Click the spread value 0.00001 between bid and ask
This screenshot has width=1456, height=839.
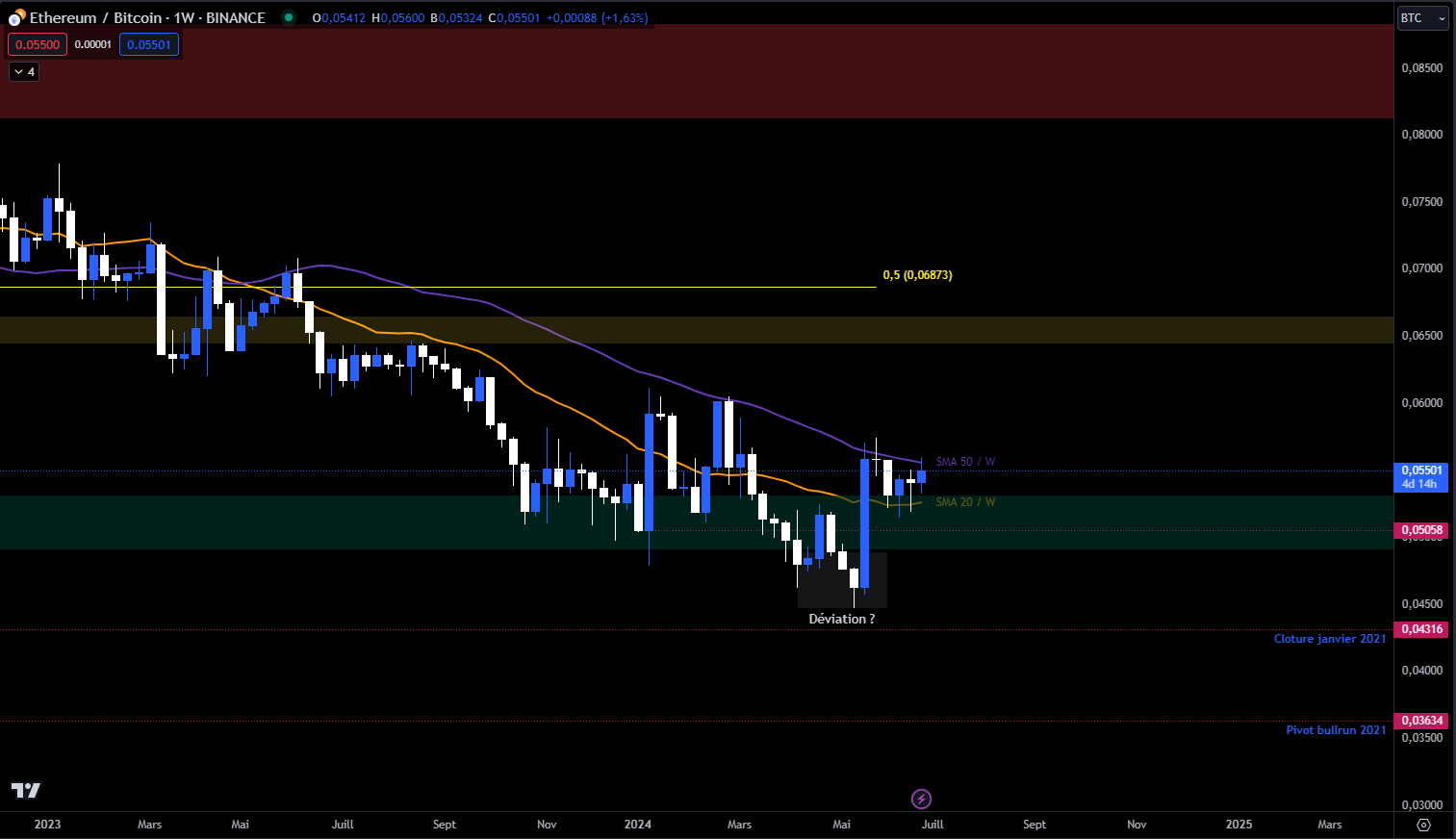[92, 44]
